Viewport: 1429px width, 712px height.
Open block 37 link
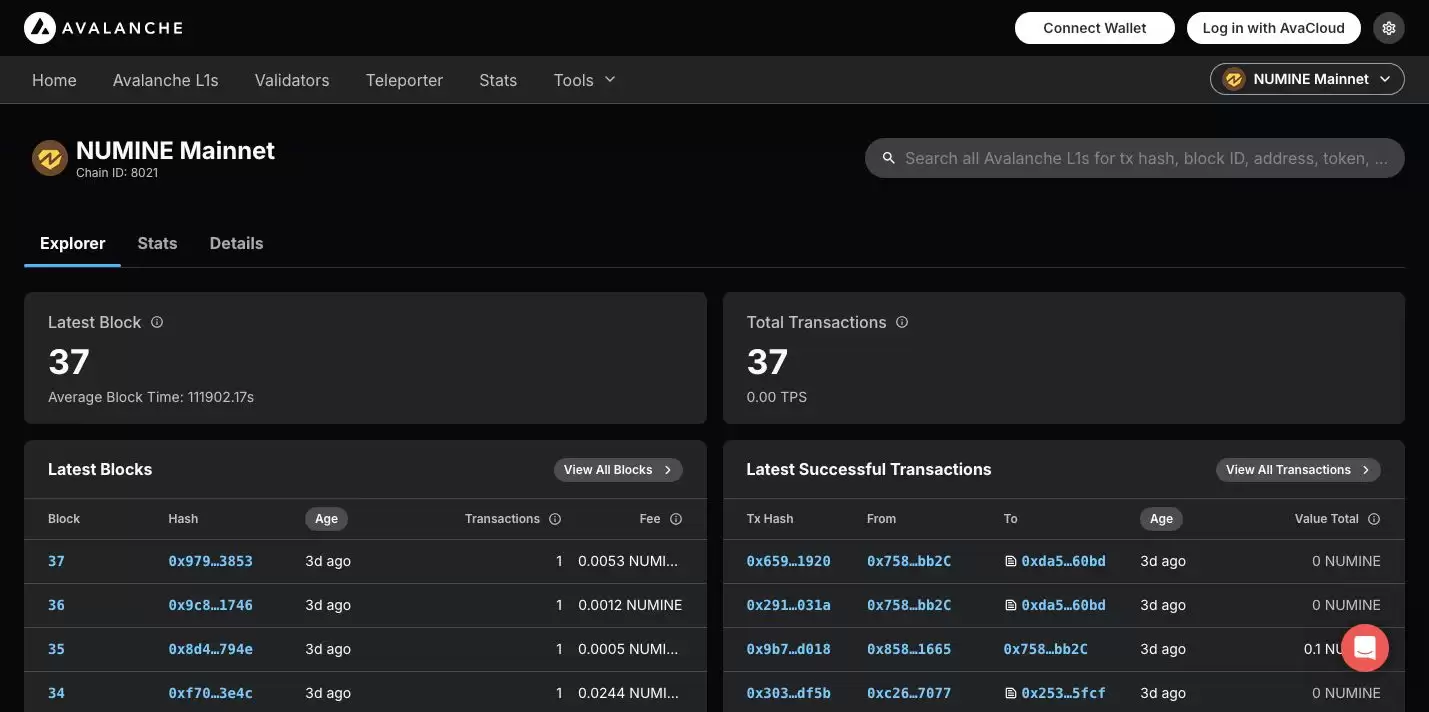click(56, 561)
